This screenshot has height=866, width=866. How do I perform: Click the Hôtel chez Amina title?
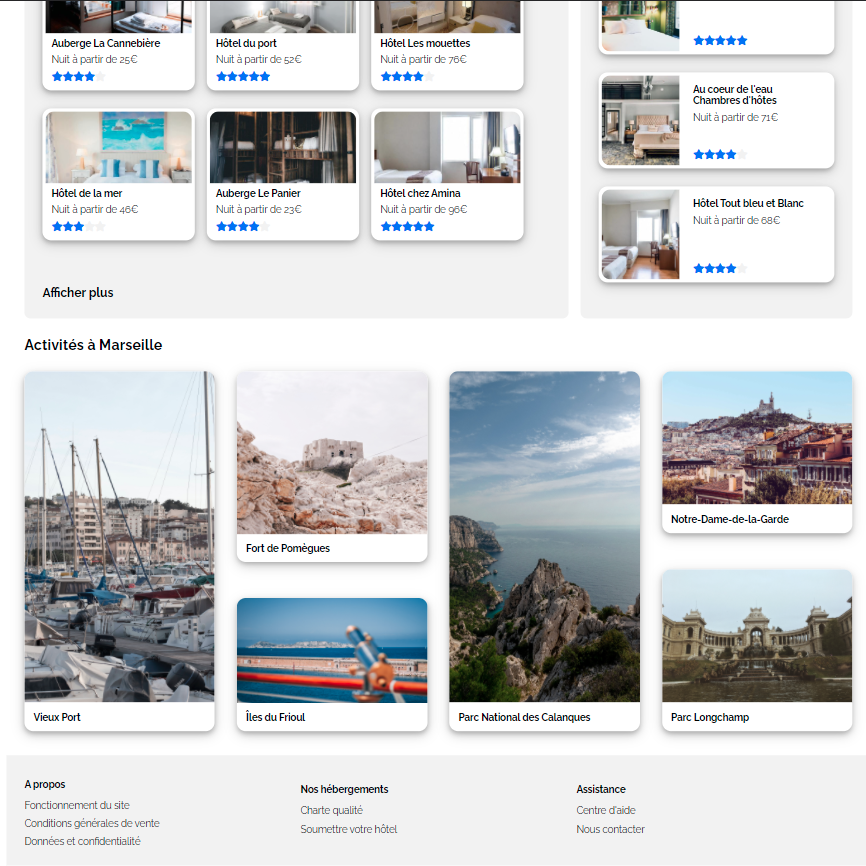tap(420, 193)
